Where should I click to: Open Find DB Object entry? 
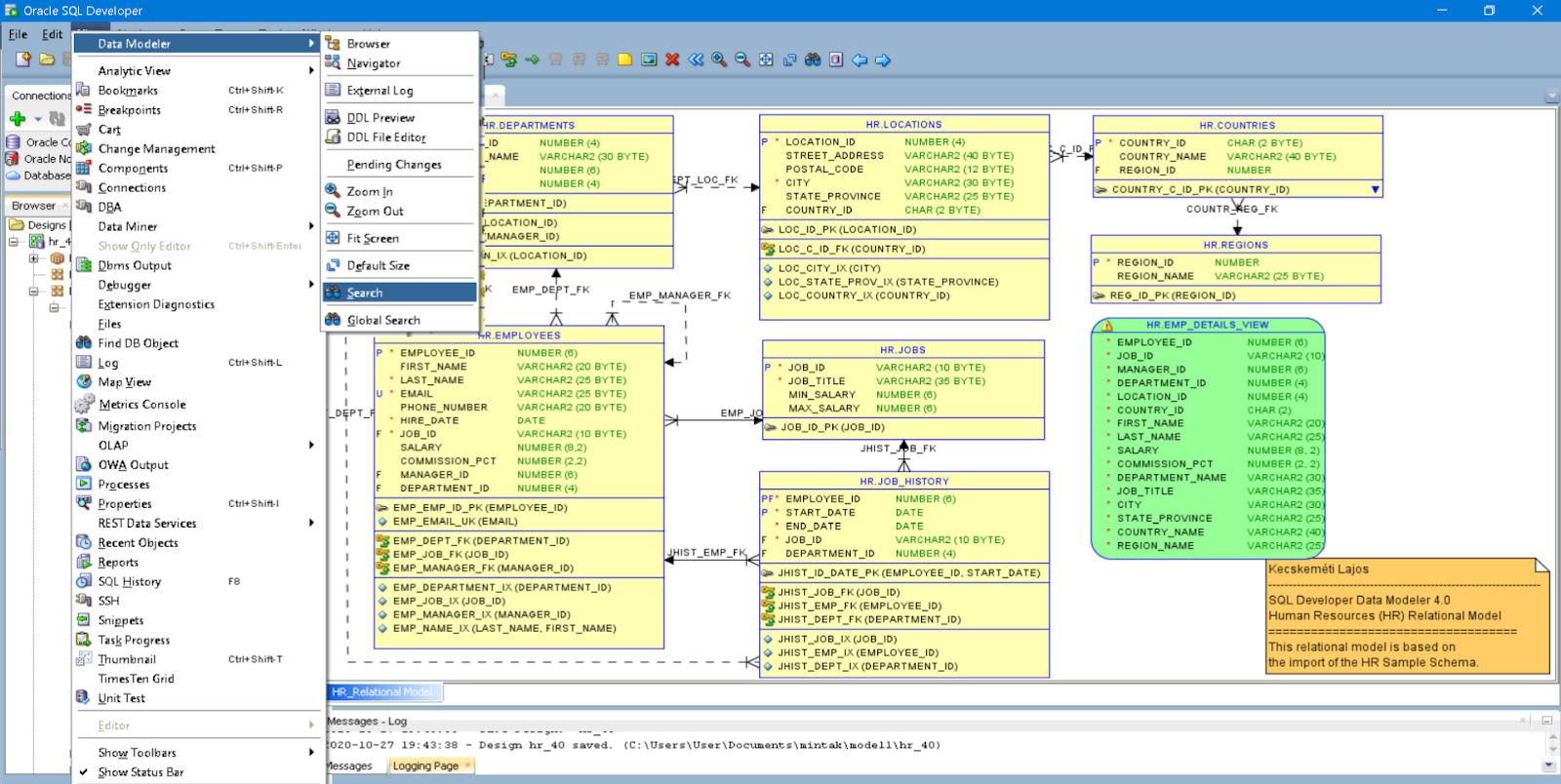tap(198, 343)
